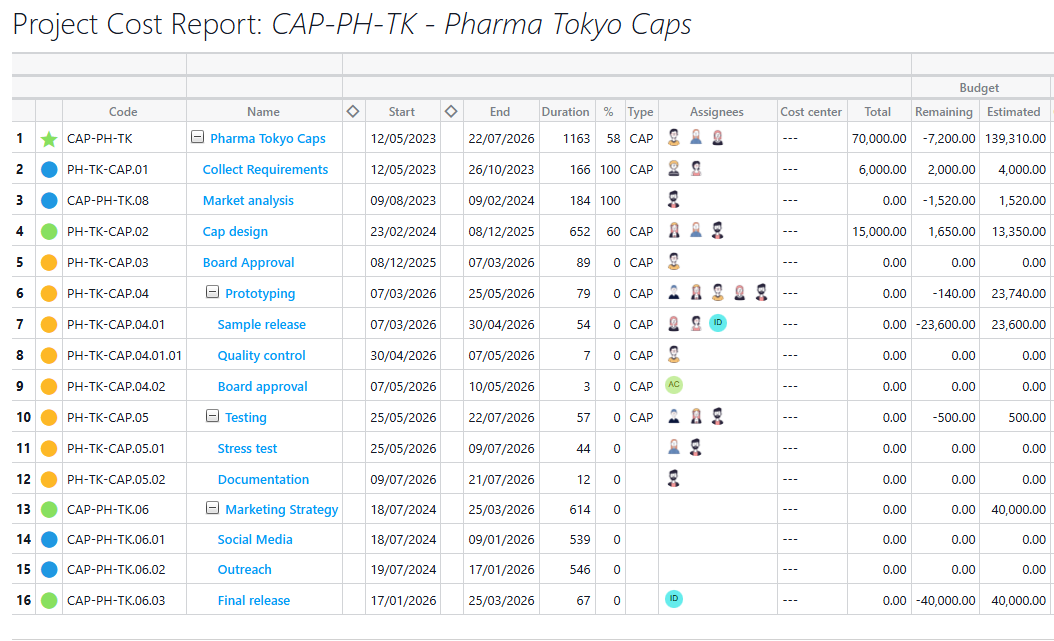This screenshot has width=1054, height=641.
Task: Click the diamond milestone icon before End column
Action: pos(451,111)
